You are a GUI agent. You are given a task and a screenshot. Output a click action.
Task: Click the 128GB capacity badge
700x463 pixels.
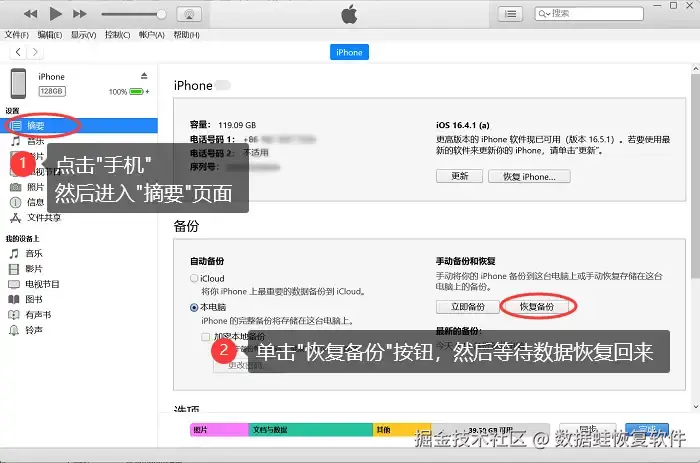(52, 91)
